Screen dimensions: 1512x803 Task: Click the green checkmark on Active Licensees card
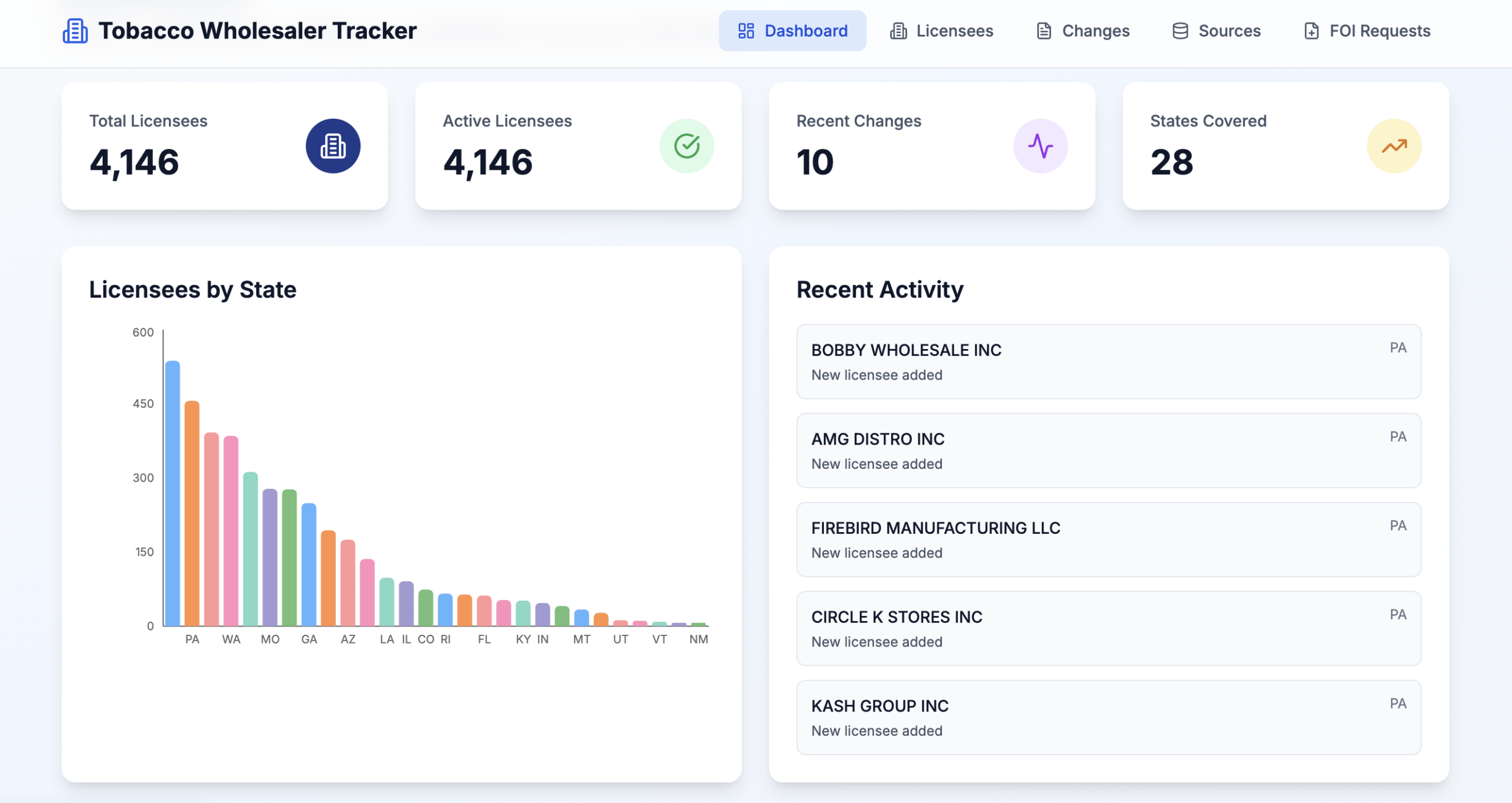point(686,146)
